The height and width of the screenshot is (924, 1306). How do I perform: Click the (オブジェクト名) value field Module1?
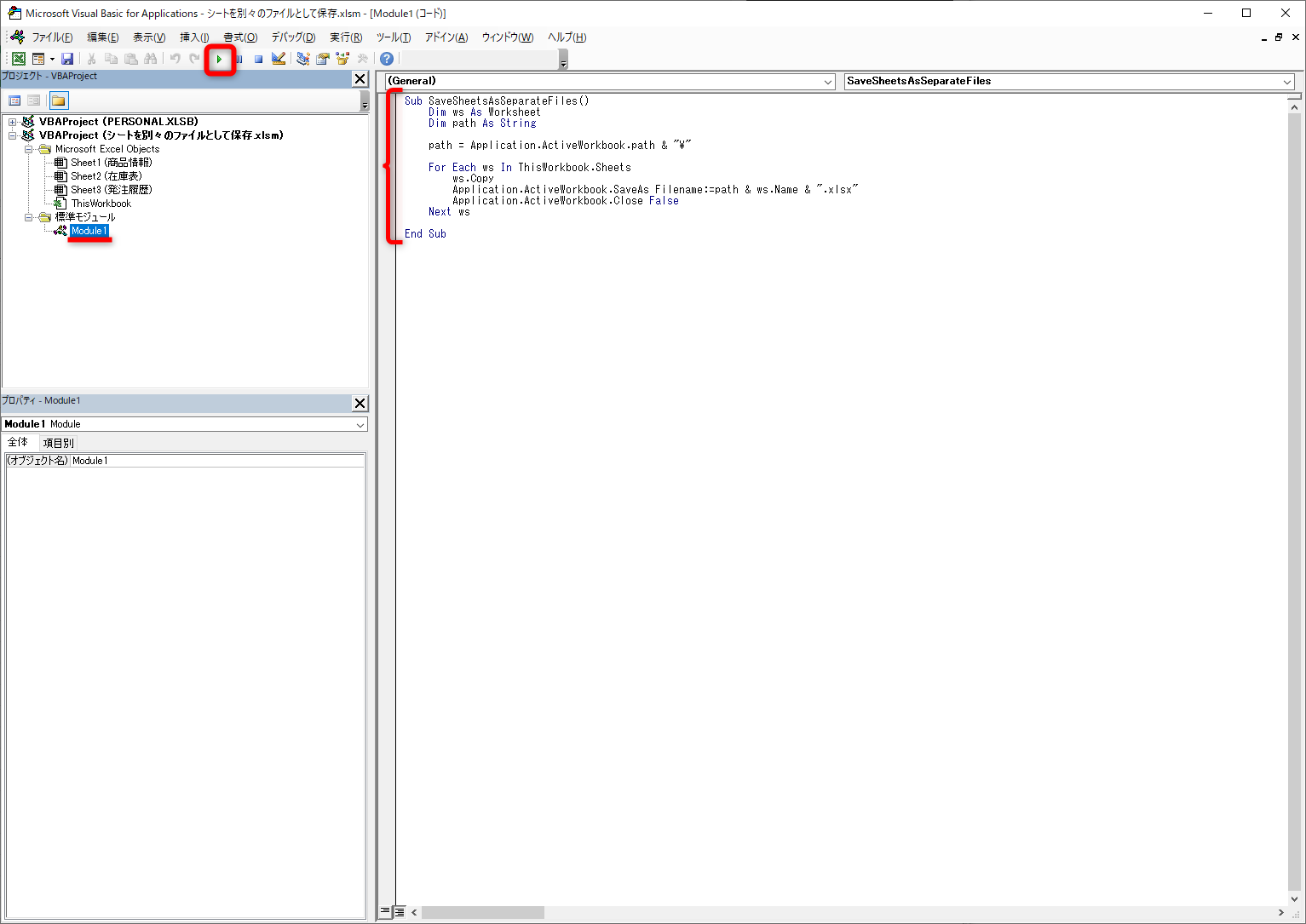pyautogui.click(x=217, y=461)
